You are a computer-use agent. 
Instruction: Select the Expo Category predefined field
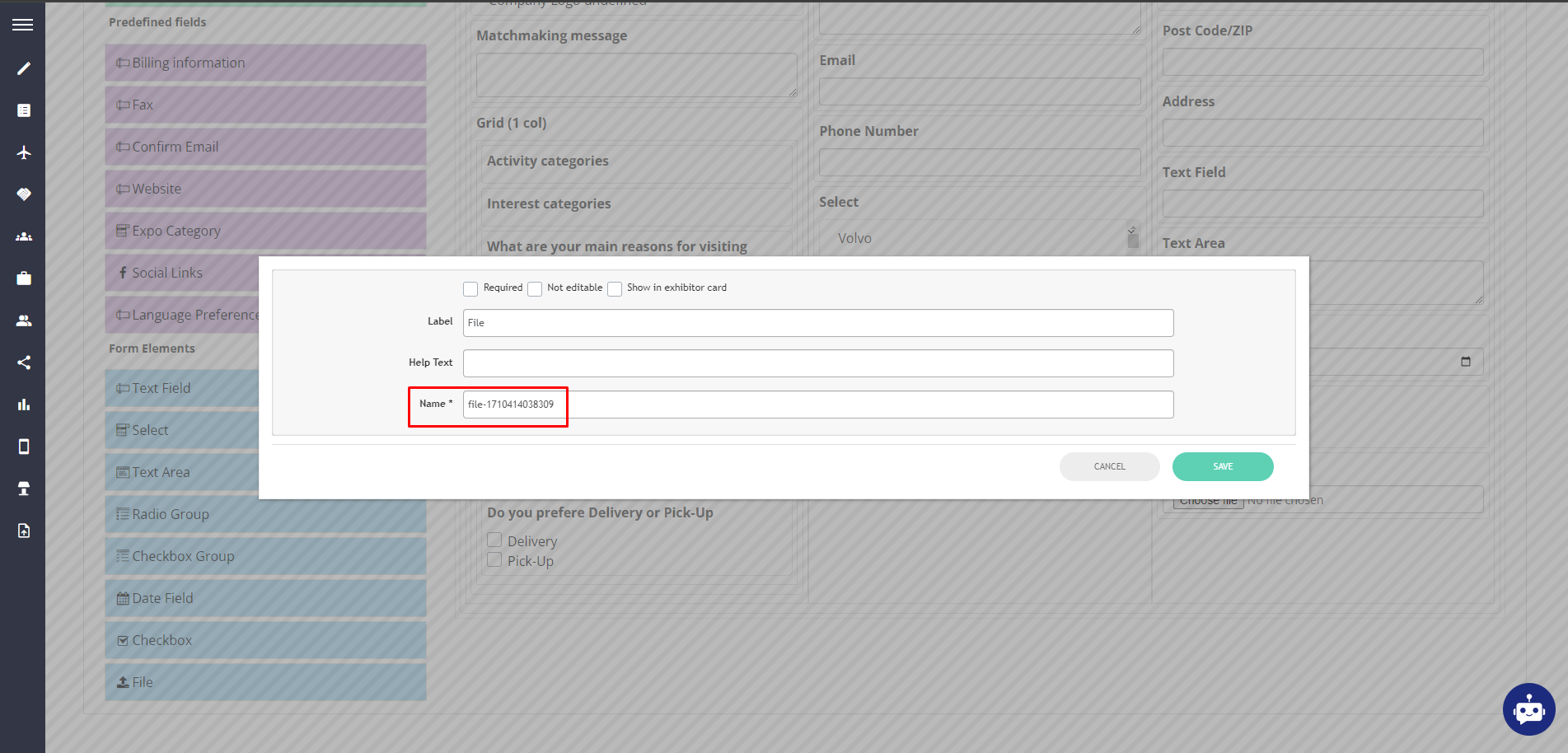(x=265, y=231)
